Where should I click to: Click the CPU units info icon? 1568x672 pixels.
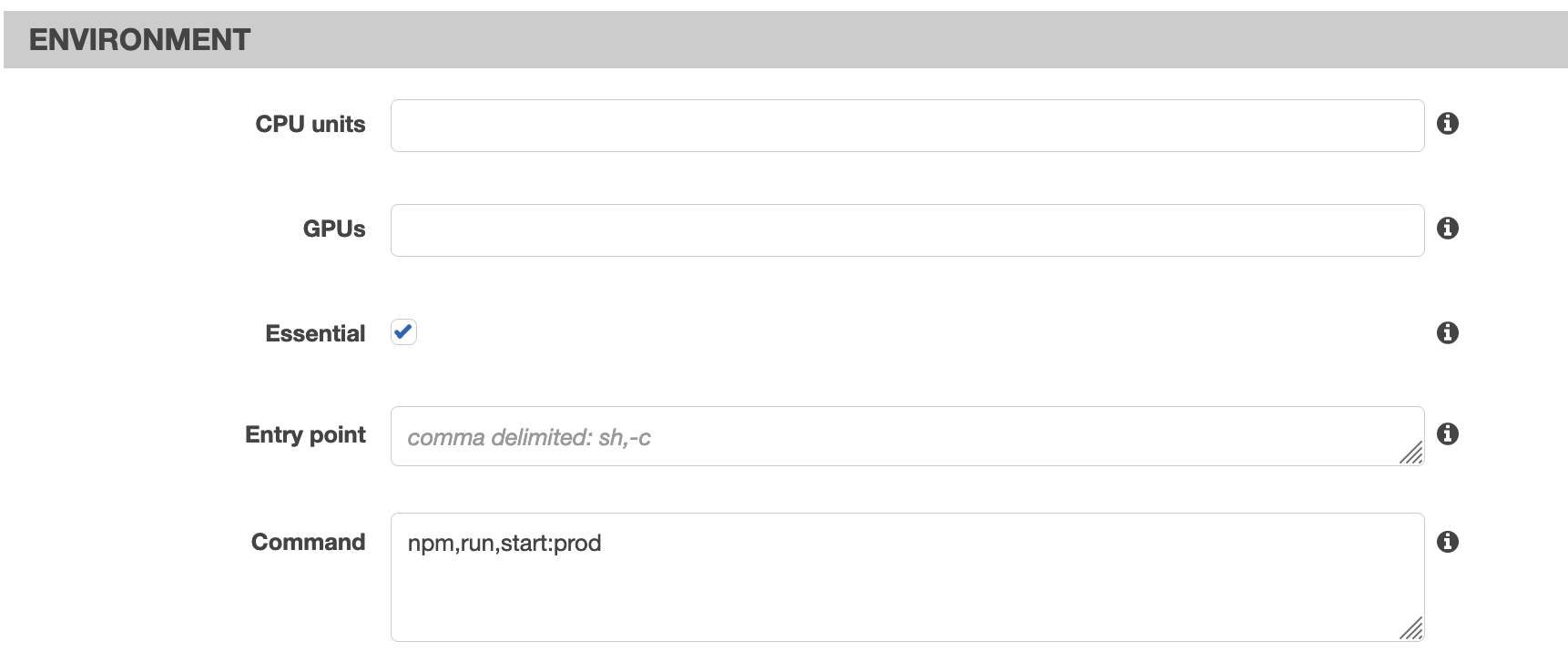click(1448, 124)
